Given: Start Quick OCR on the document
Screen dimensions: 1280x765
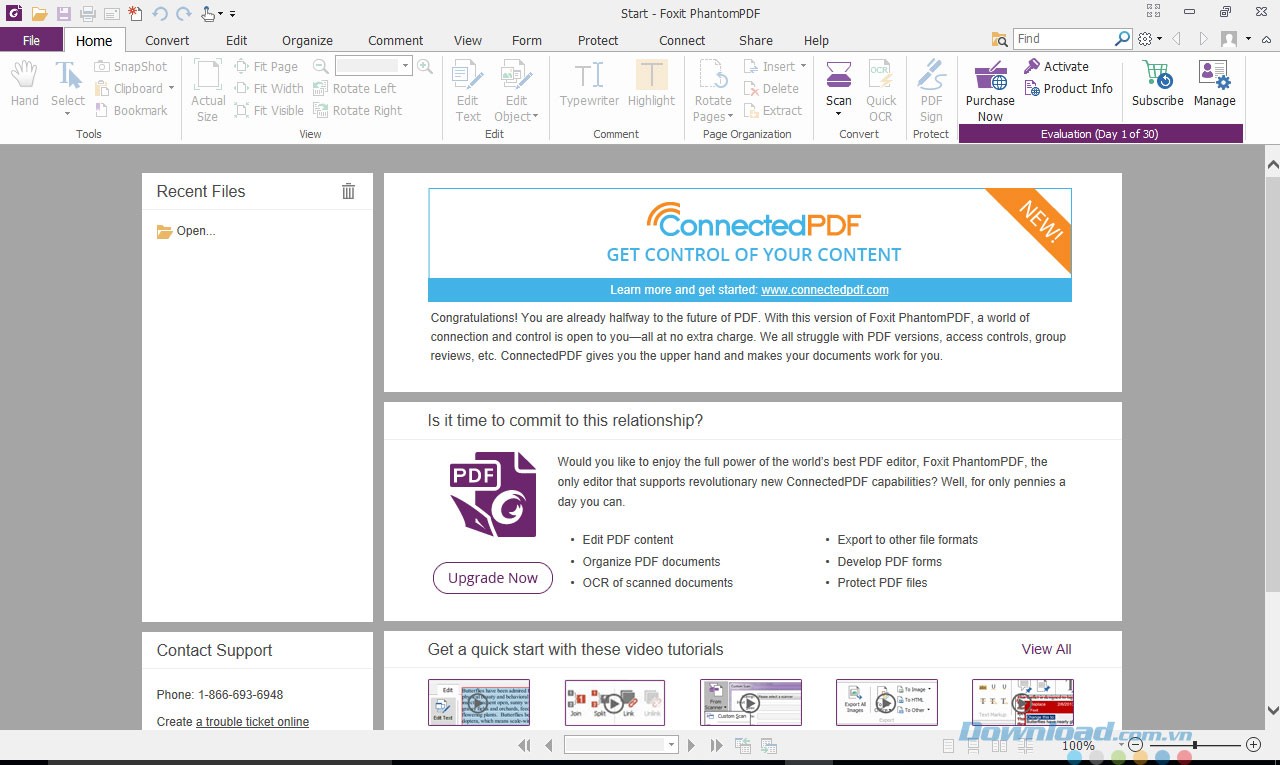Looking at the screenshot, I should pyautogui.click(x=880, y=87).
